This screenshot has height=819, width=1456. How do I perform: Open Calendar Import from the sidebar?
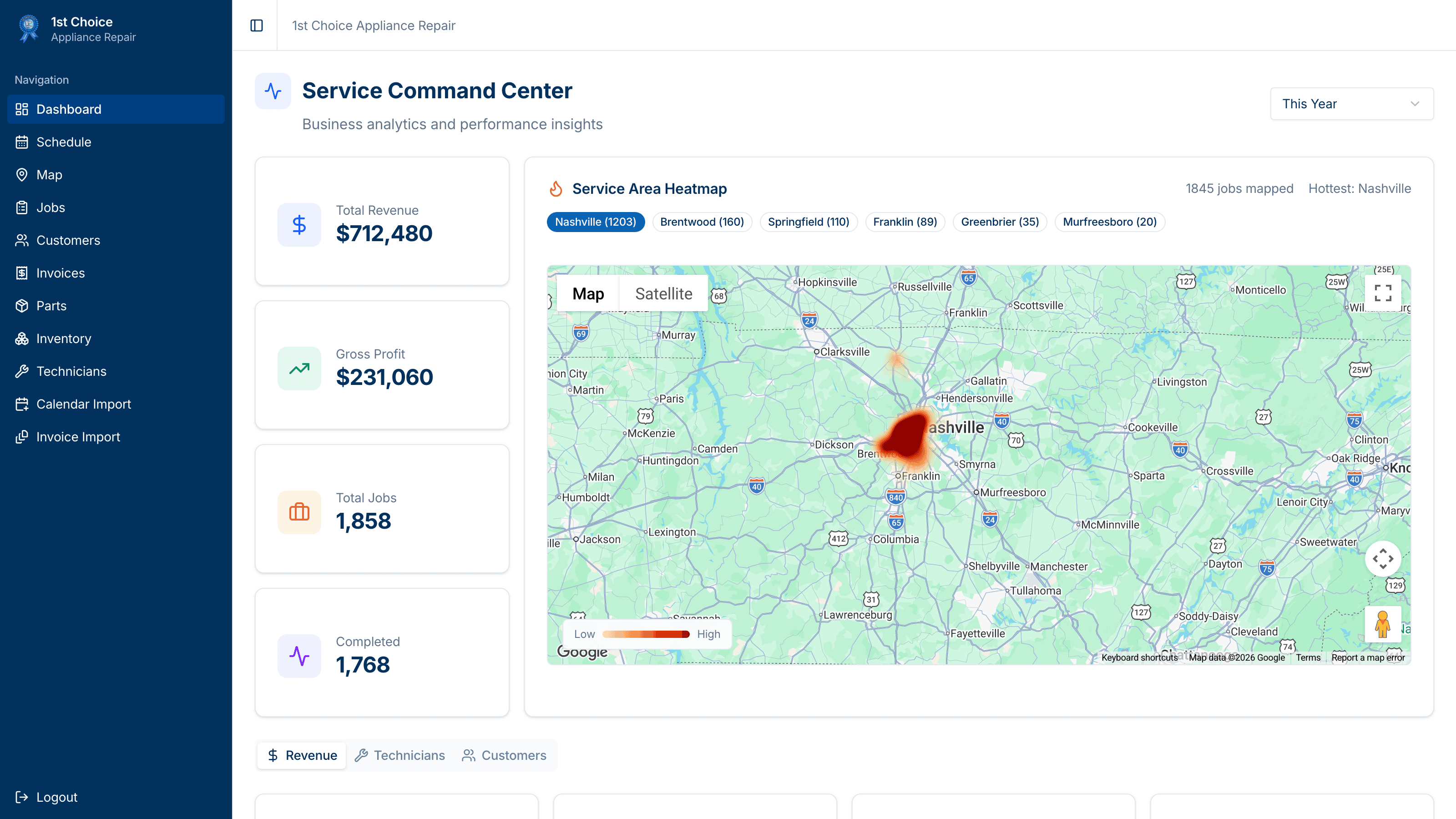coord(116,404)
